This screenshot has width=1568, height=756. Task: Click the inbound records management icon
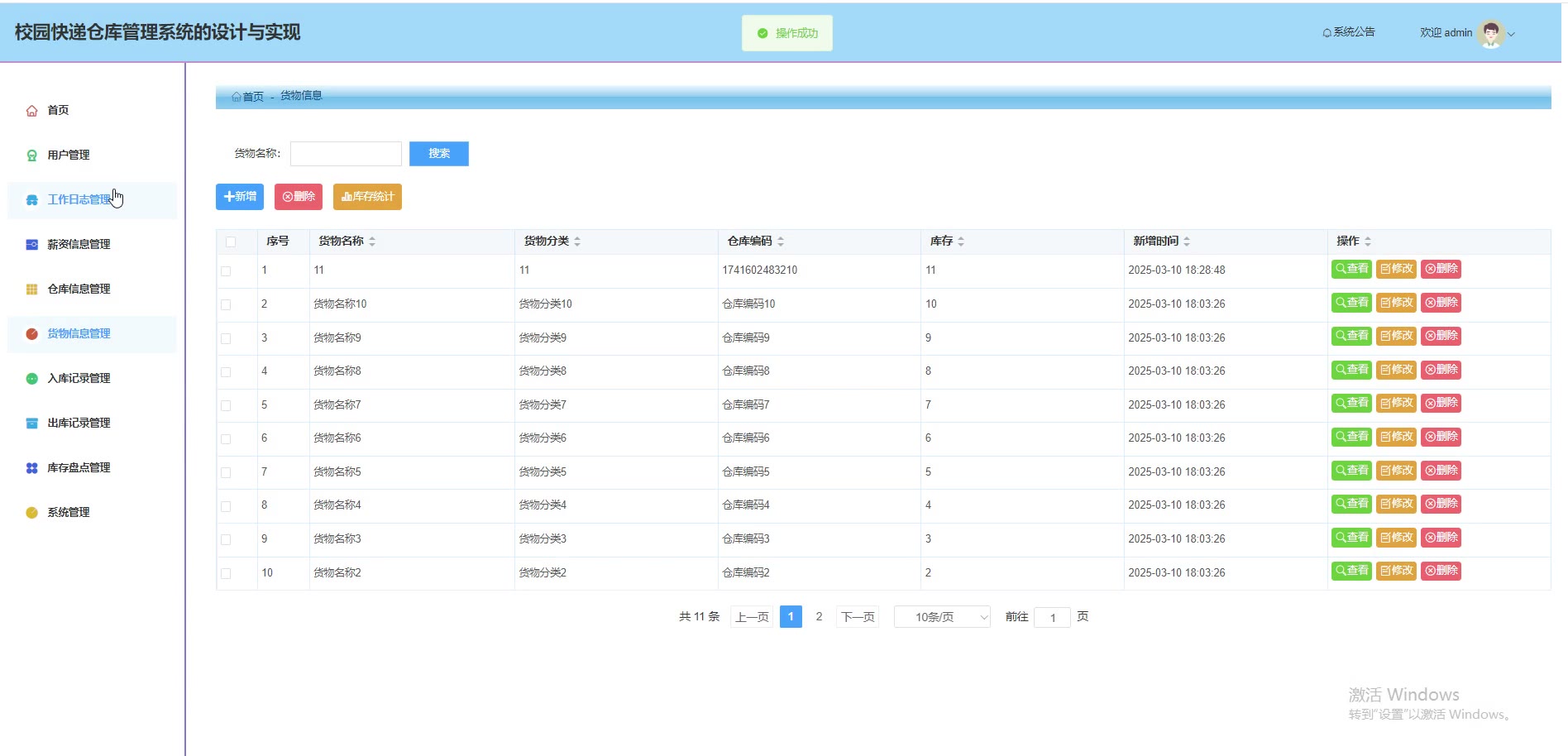tap(31, 379)
